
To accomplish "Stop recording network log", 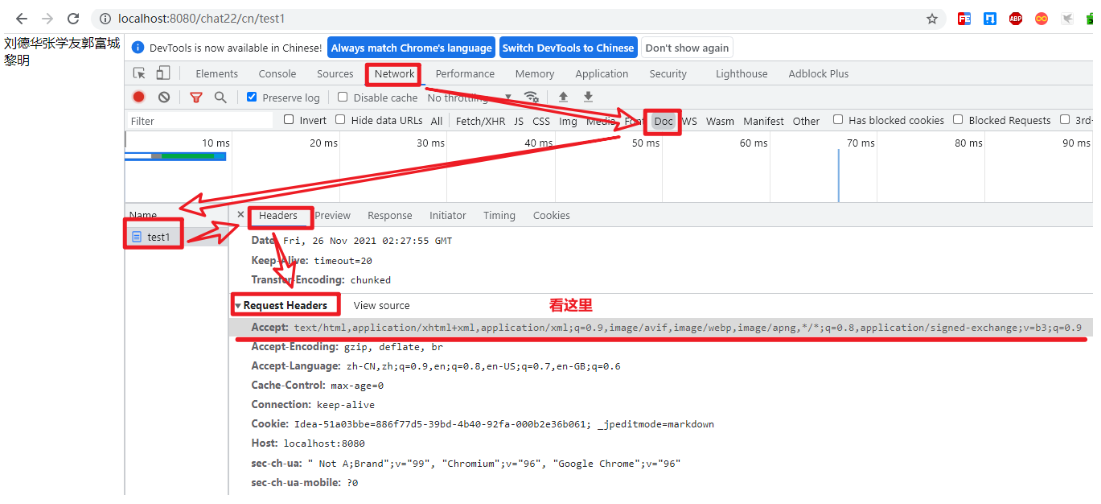I will 139,97.
